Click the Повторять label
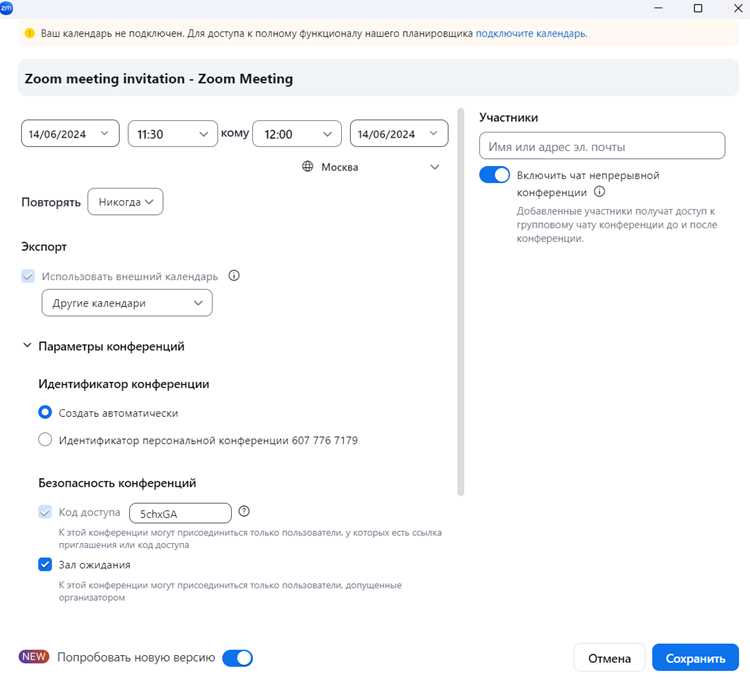The height and width of the screenshot is (688, 750). tap(51, 202)
